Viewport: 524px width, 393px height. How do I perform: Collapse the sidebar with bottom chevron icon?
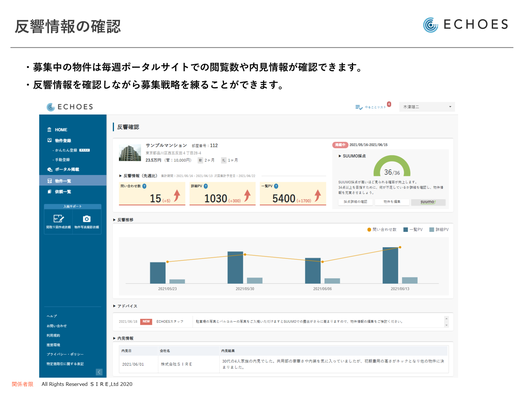tap(99, 372)
